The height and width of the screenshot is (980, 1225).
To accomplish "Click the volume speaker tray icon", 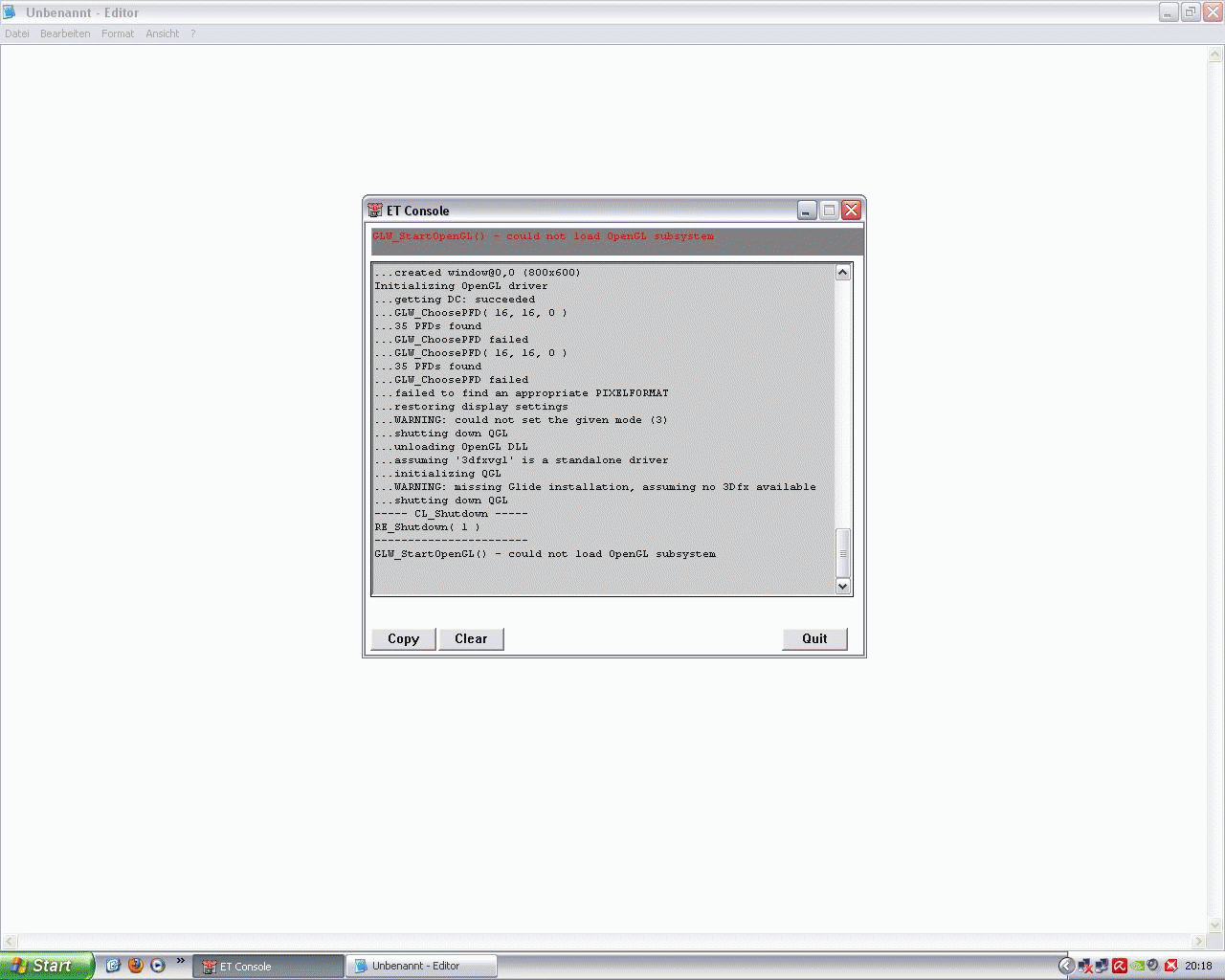I will click(x=1153, y=966).
